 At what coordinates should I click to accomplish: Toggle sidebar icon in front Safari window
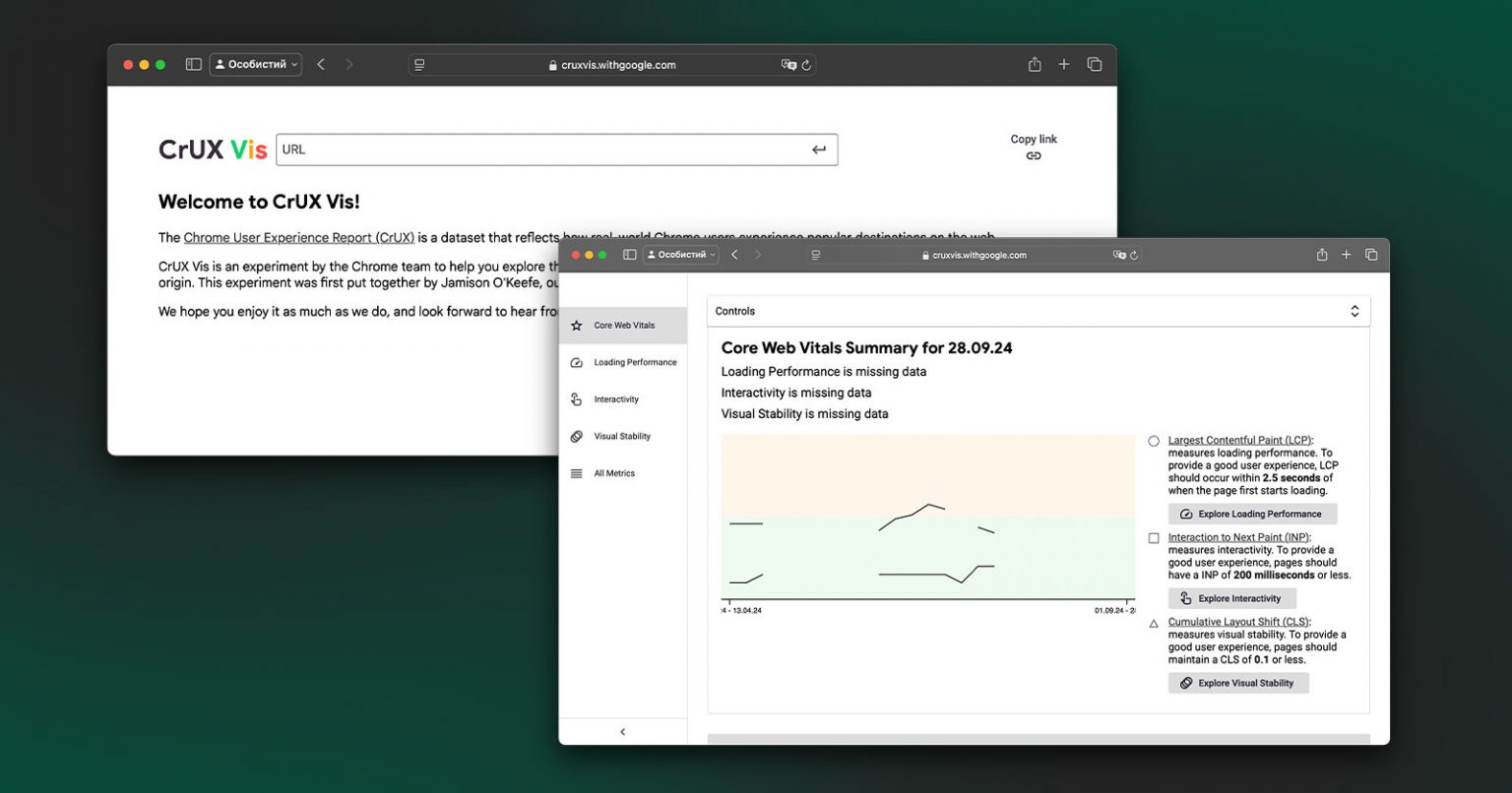click(630, 255)
